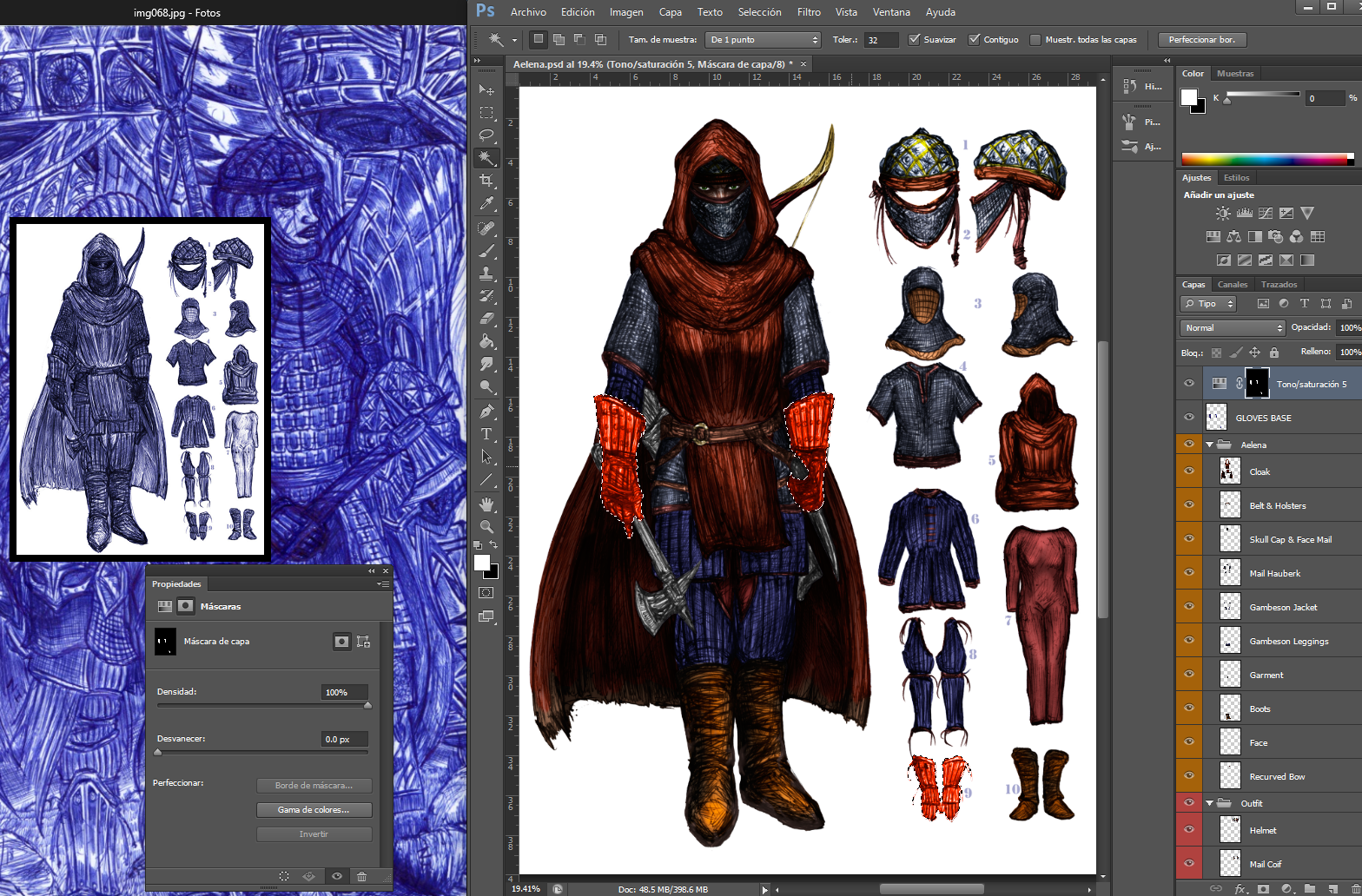1362x896 pixels.
Task: Select the Pen tool
Action: coord(486,412)
